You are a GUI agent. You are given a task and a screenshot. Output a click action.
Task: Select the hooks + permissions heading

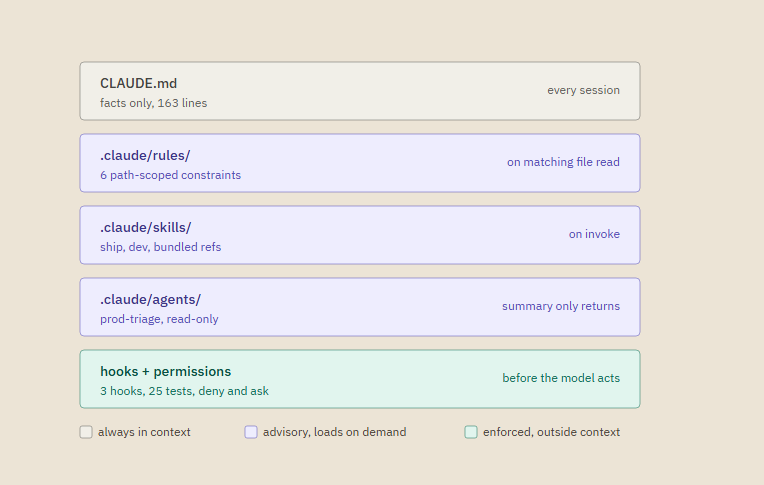point(166,371)
